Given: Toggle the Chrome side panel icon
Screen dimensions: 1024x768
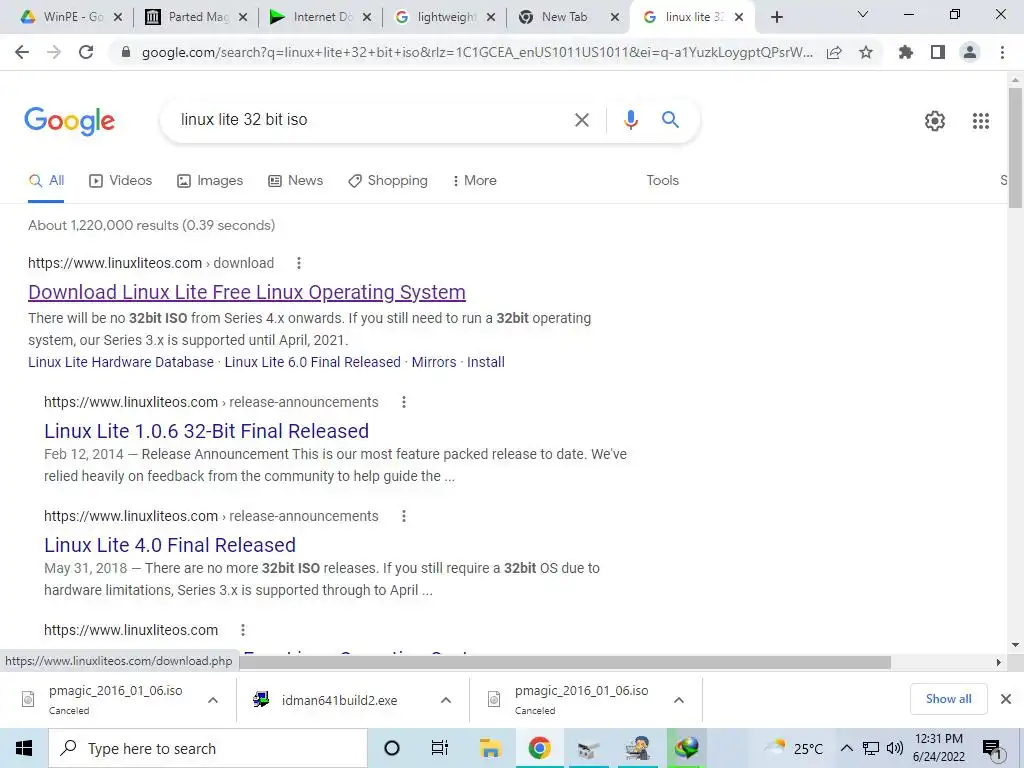Looking at the screenshot, I should point(938,52).
